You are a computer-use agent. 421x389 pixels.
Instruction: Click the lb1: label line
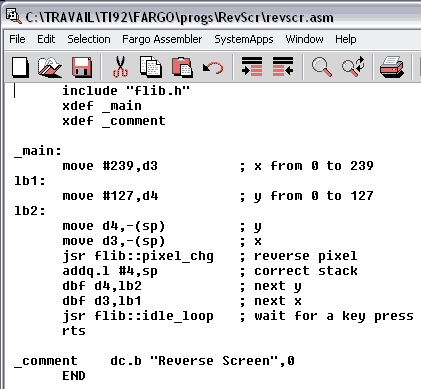tap(30, 181)
